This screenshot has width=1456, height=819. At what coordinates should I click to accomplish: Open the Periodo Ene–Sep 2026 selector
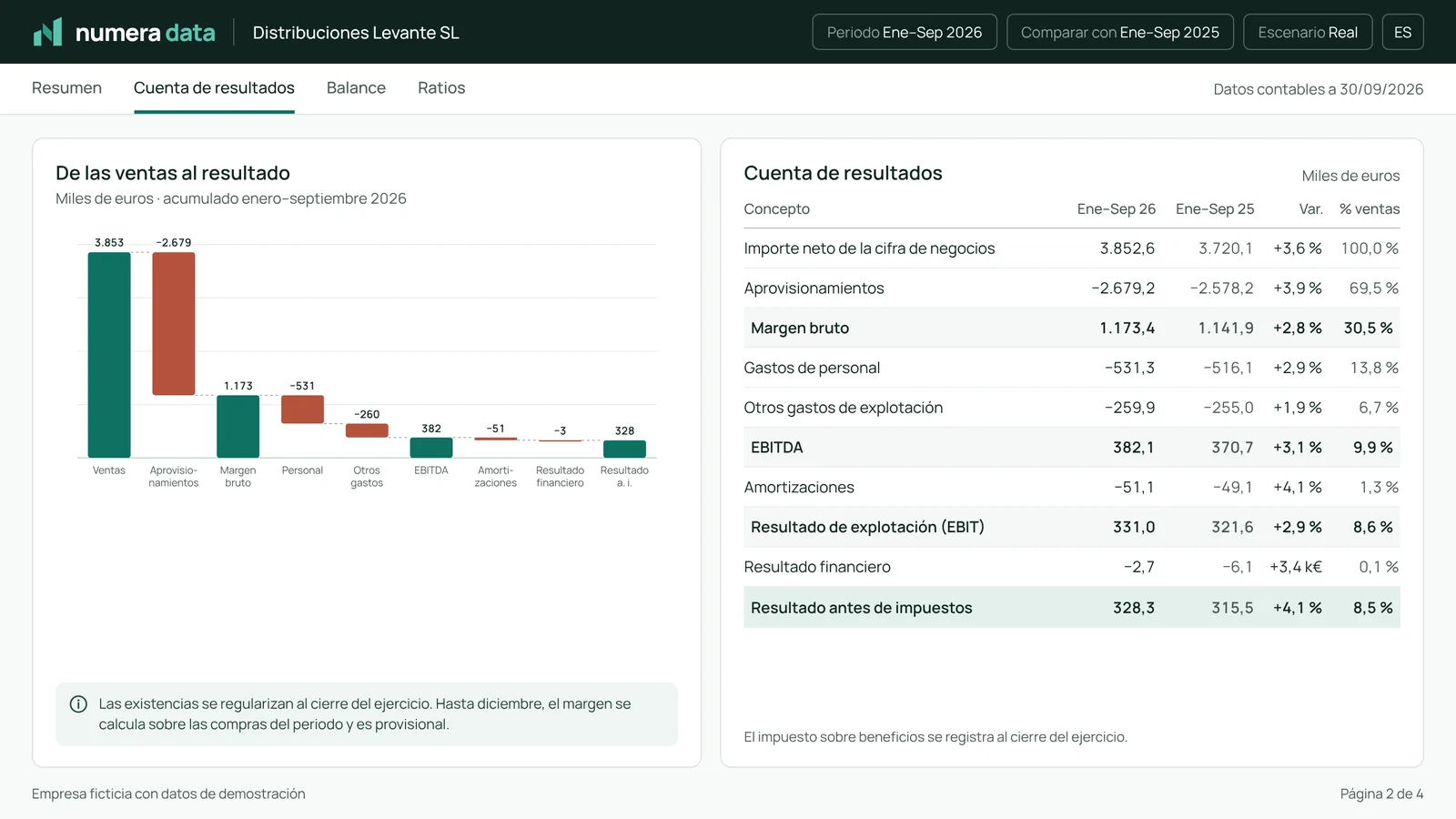(905, 32)
